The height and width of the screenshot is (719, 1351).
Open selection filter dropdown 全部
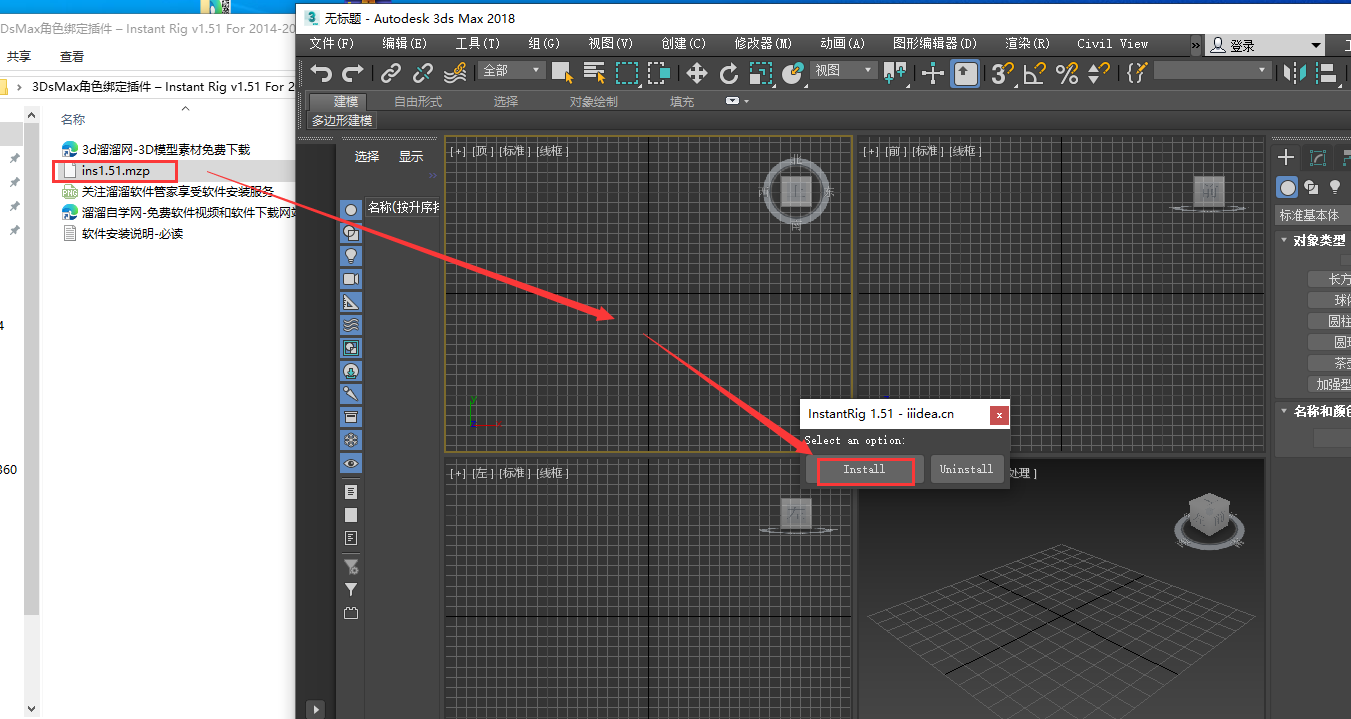click(x=512, y=70)
